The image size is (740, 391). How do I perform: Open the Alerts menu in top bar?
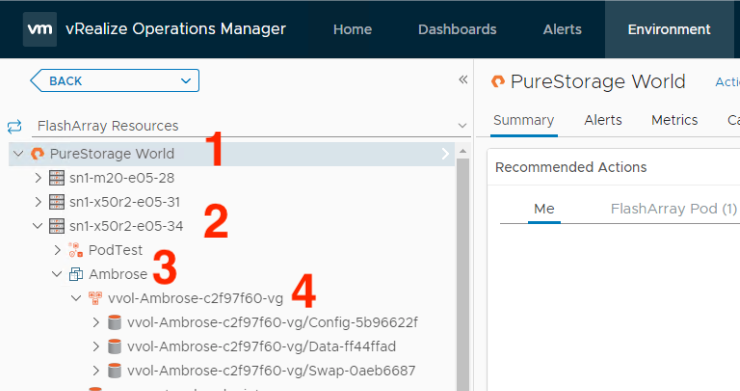pyautogui.click(x=563, y=29)
